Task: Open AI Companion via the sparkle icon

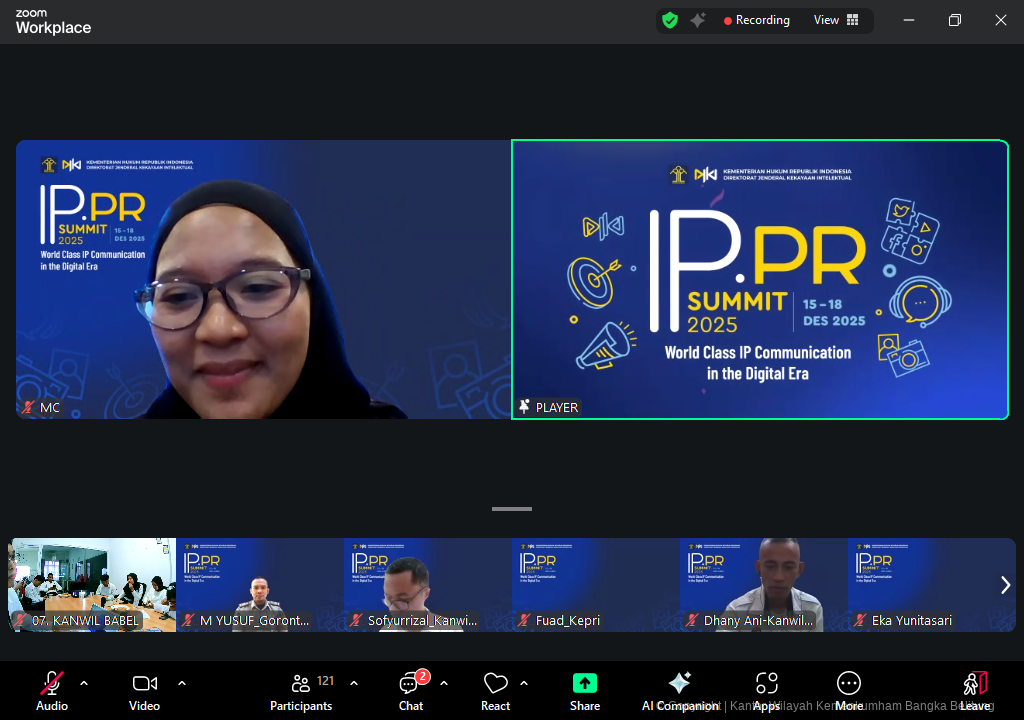Action: click(x=680, y=685)
